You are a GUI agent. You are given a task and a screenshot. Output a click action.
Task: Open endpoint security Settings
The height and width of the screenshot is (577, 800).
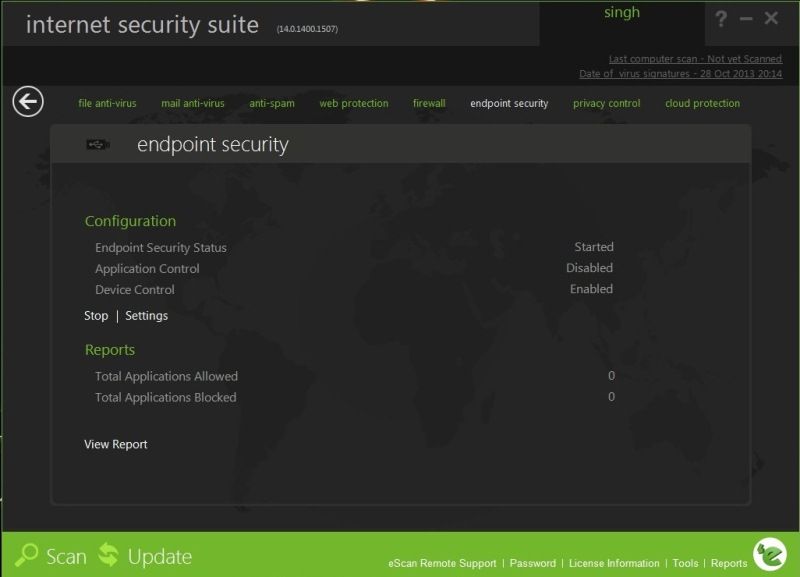[146, 316]
